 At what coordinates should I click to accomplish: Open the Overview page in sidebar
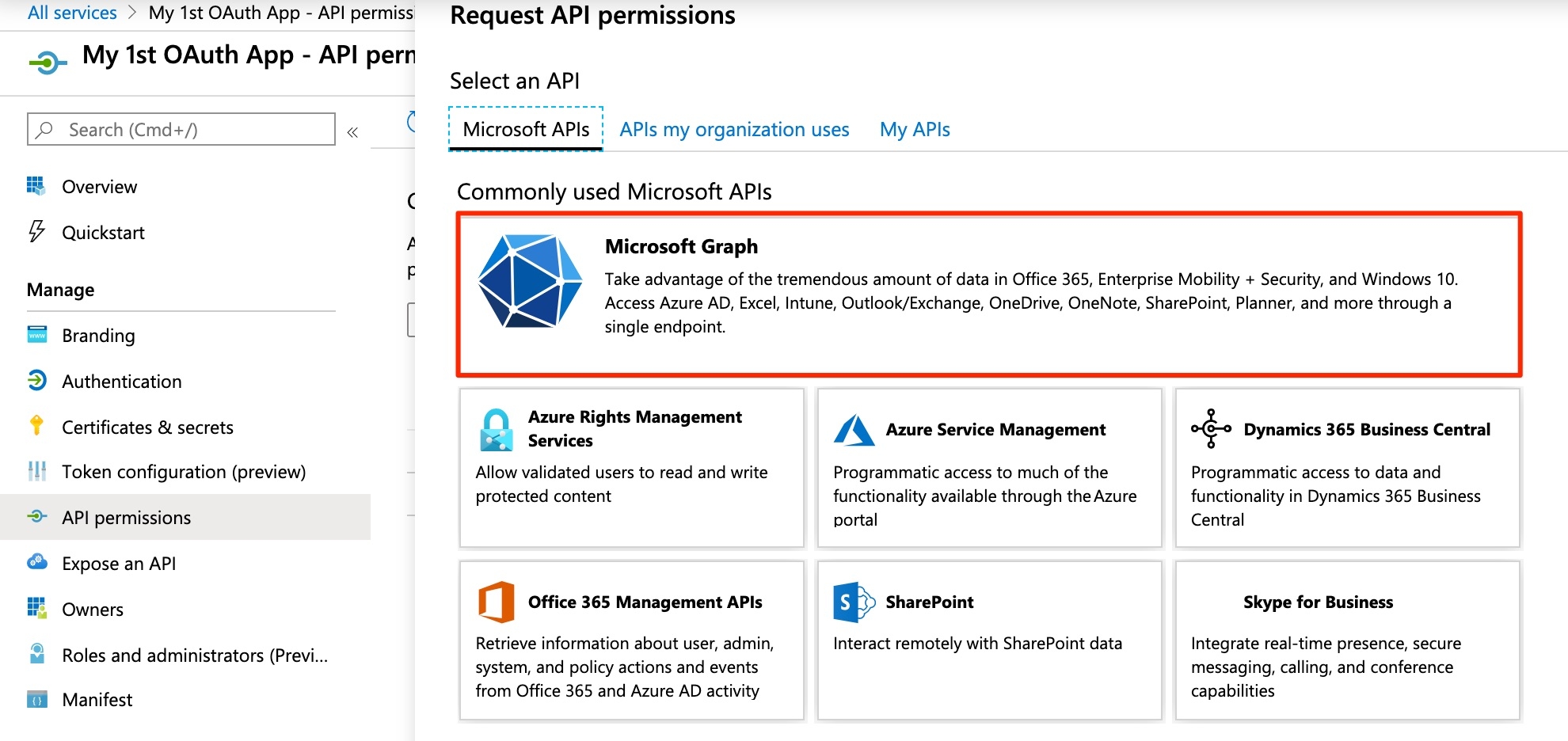coord(99,187)
